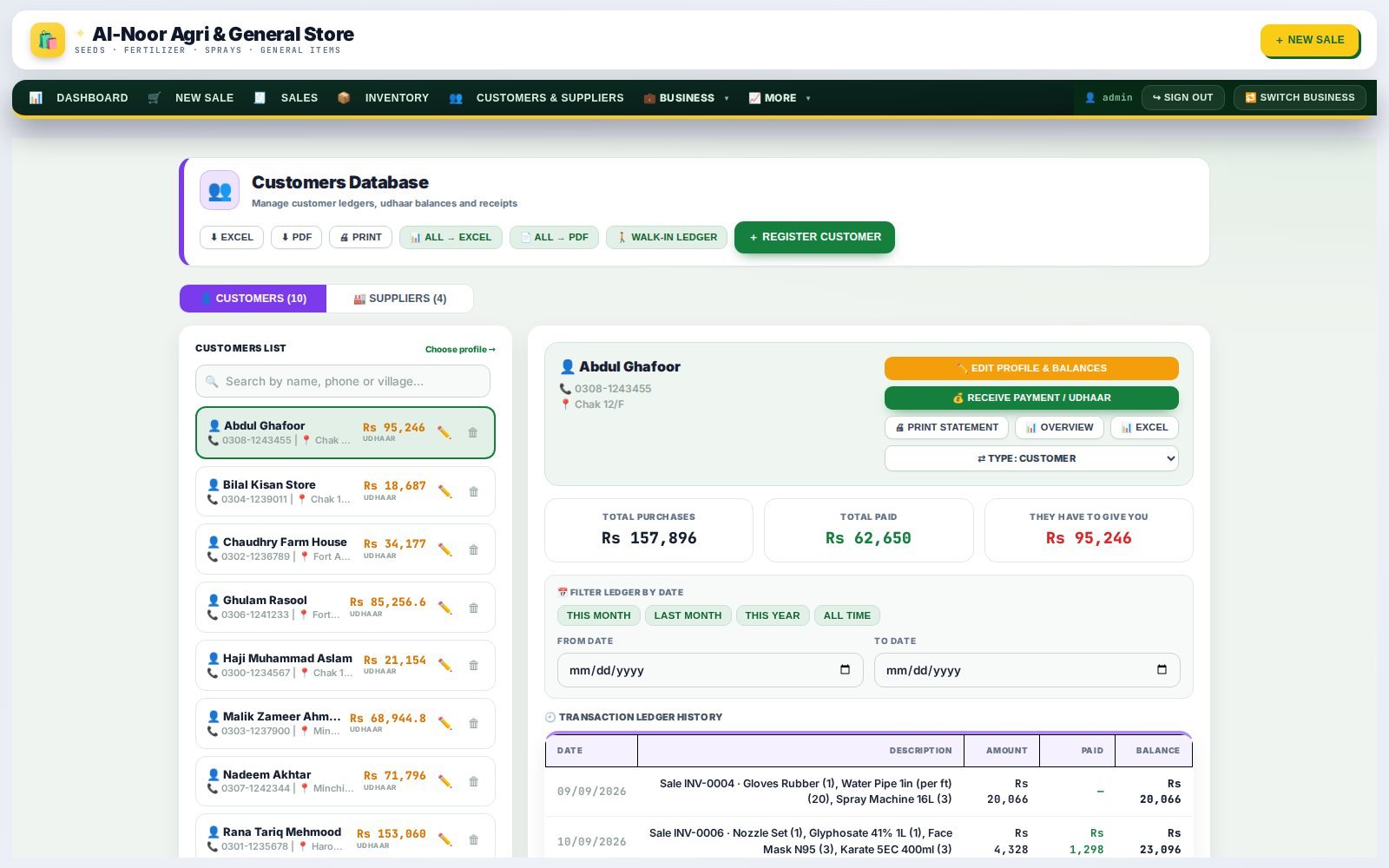1389x868 pixels.
Task: Open Sales from navigation bar
Action: [286, 98]
